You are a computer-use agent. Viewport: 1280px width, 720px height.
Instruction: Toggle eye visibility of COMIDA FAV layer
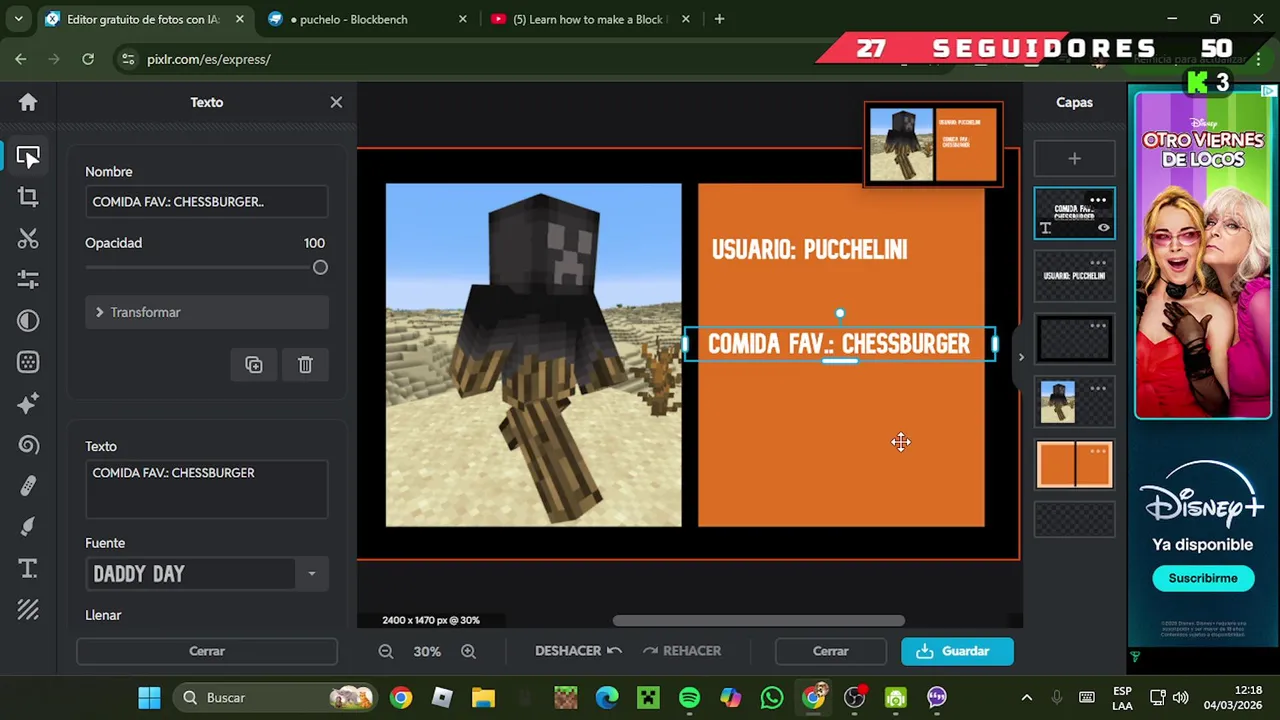tap(1103, 228)
